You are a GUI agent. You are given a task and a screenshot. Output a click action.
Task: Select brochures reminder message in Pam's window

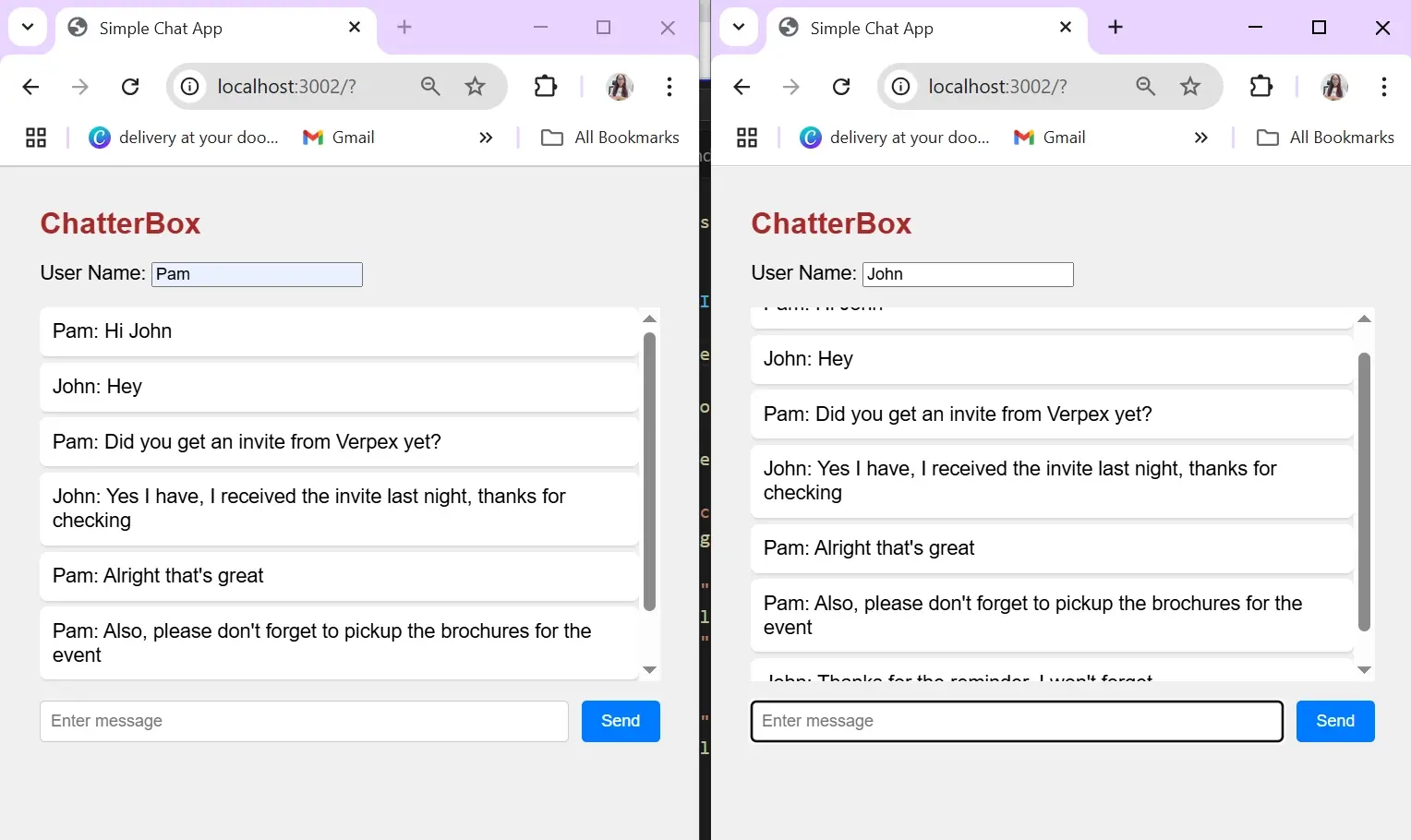tap(339, 643)
